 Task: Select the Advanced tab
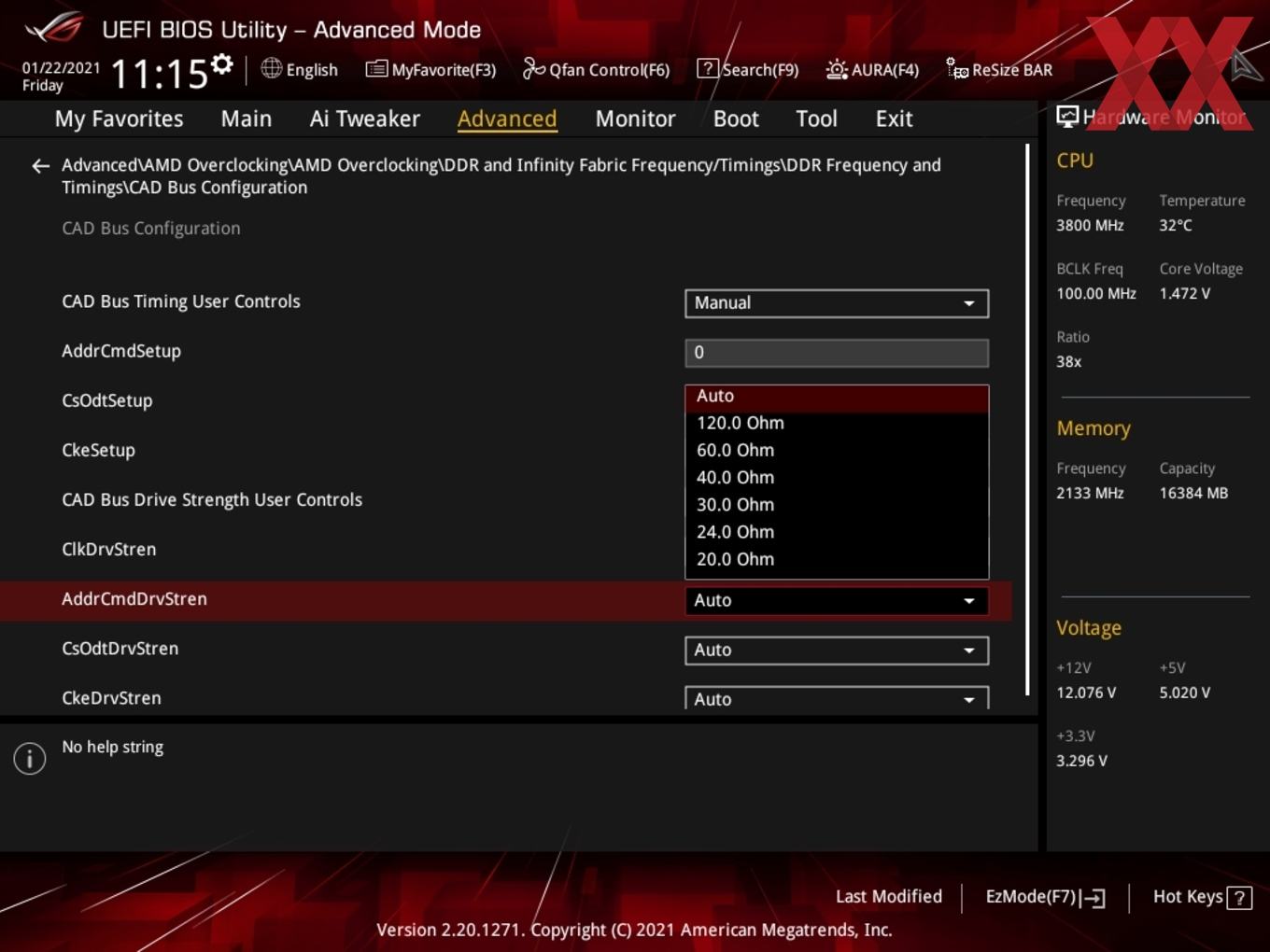507,119
